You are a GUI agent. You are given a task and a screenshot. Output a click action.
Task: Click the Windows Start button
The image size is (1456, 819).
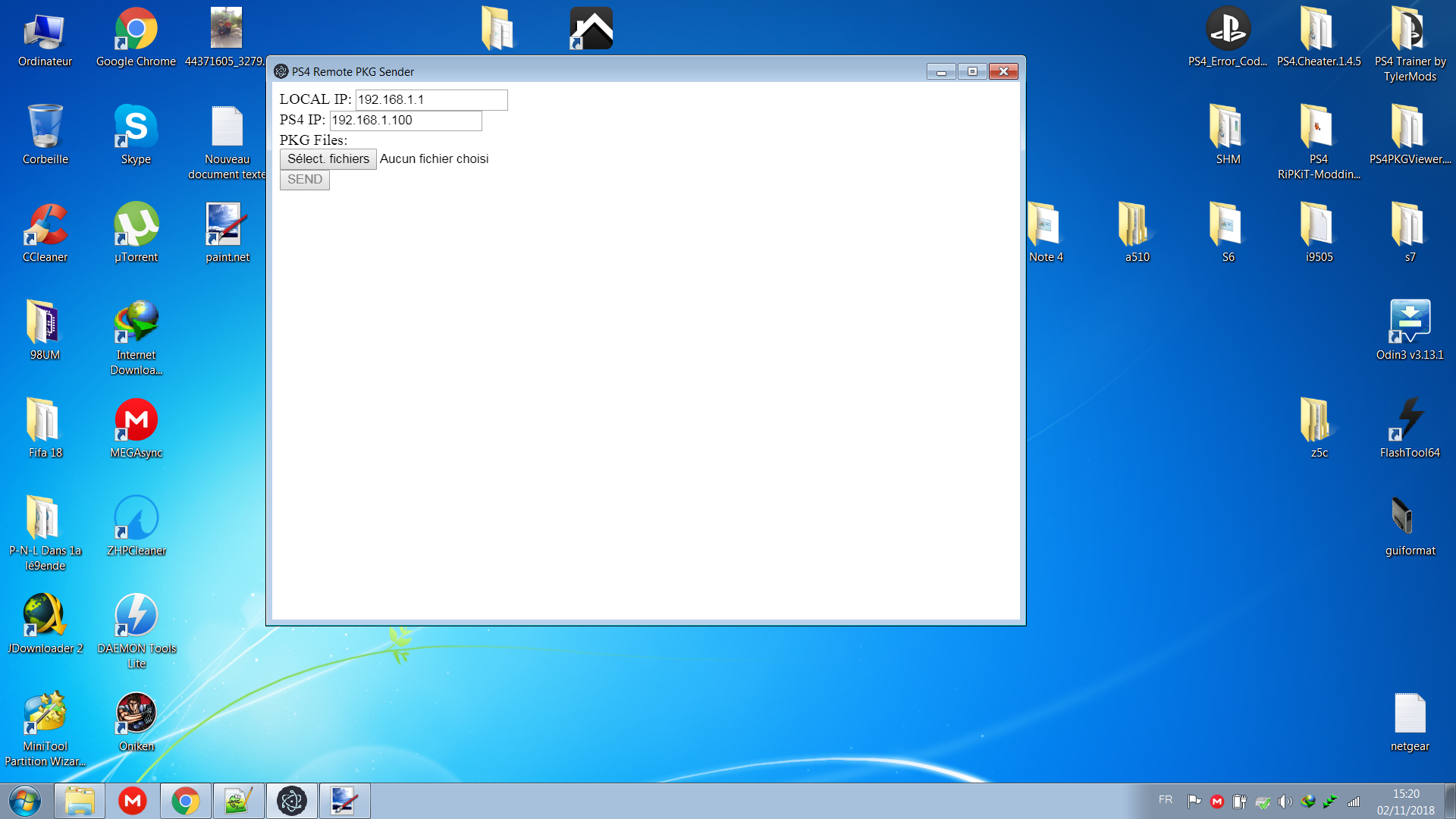click(x=25, y=801)
